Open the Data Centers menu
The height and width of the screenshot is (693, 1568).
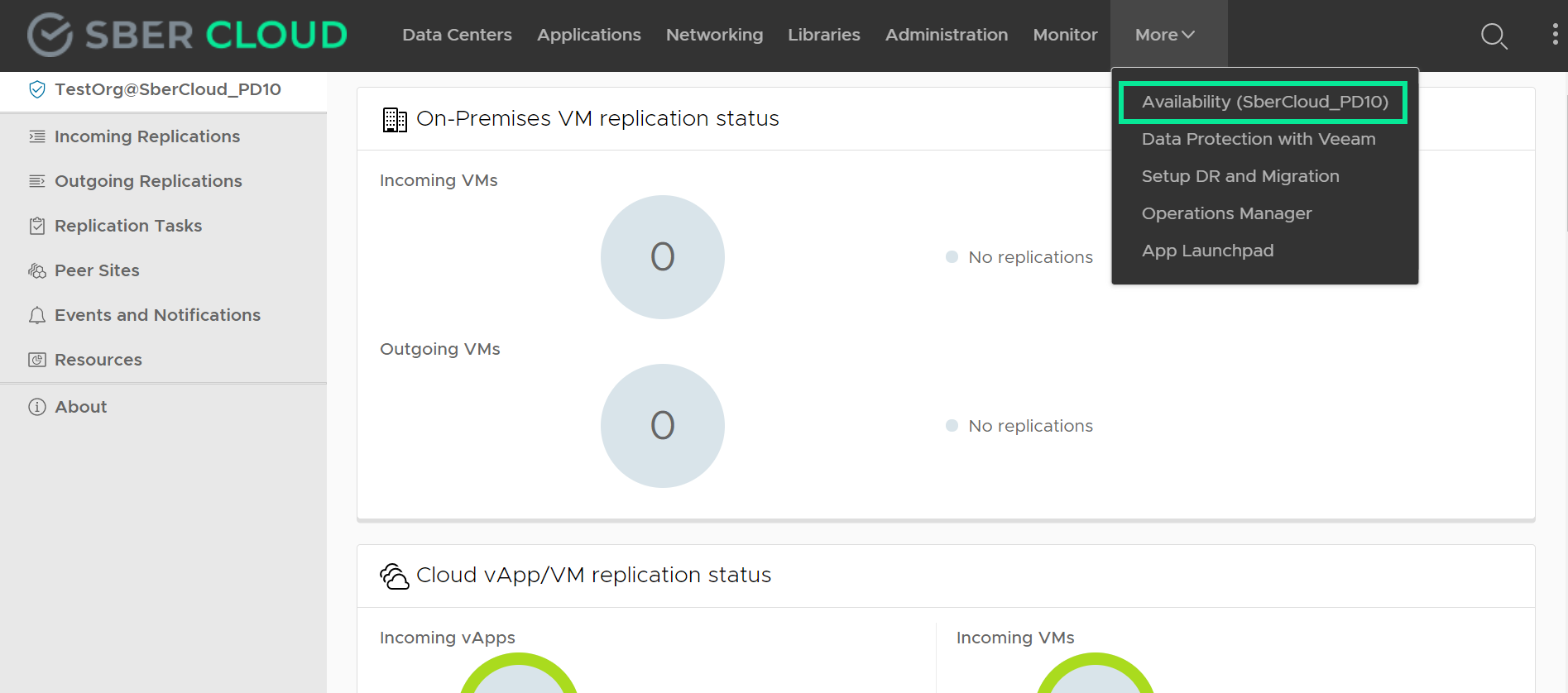tap(457, 35)
